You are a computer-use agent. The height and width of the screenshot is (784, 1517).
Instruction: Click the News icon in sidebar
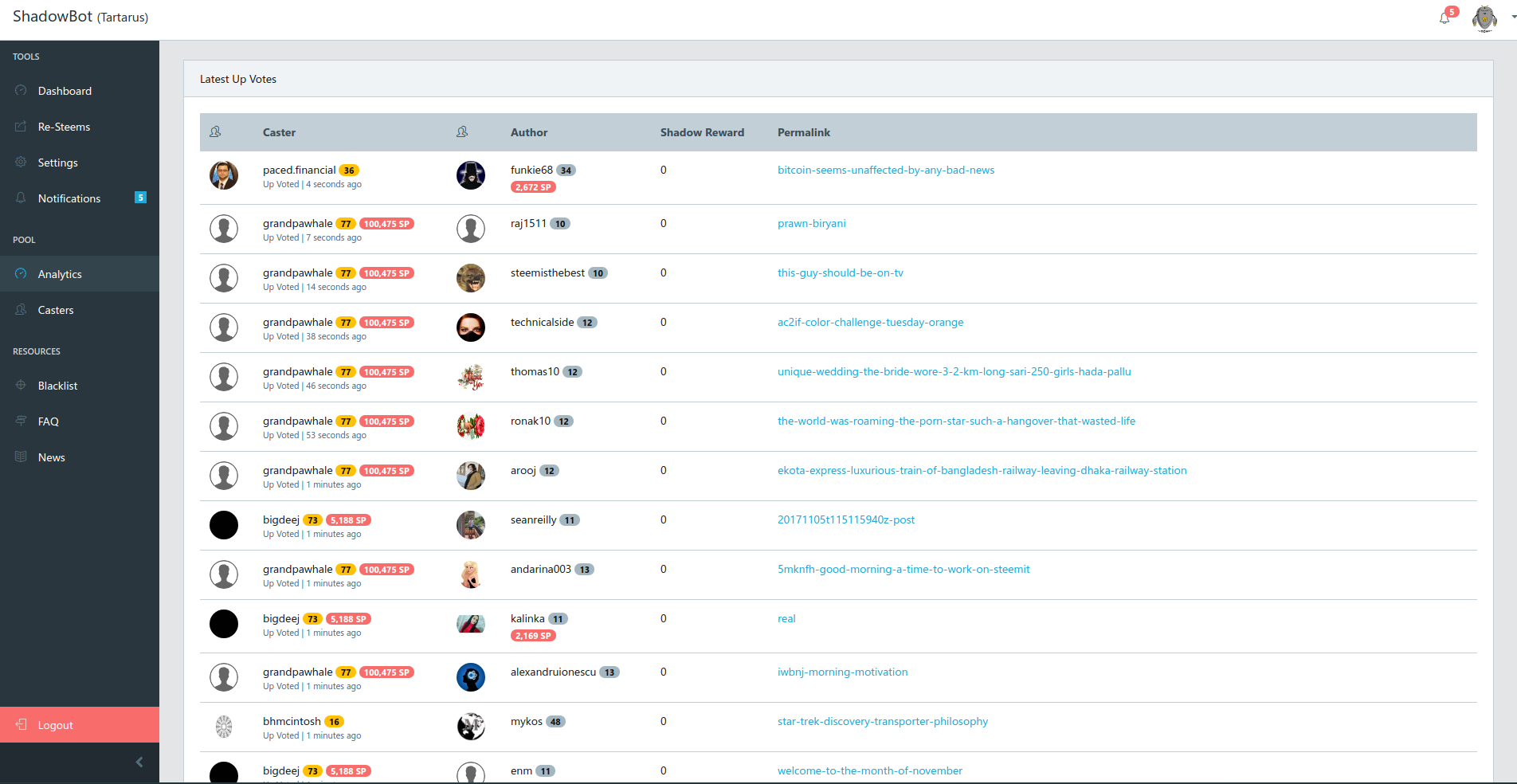tap(21, 457)
